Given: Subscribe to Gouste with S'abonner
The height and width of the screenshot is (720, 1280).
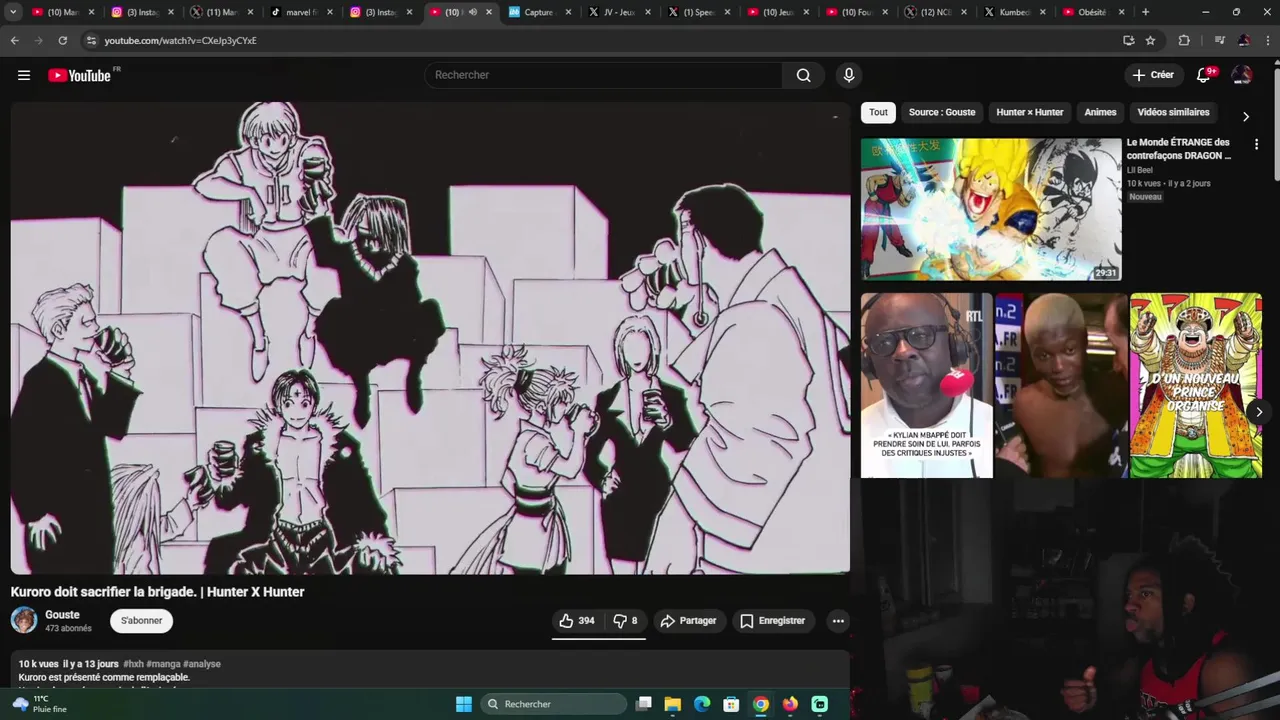Looking at the screenshot, I should pyautogui.click(x=142, y=621).
